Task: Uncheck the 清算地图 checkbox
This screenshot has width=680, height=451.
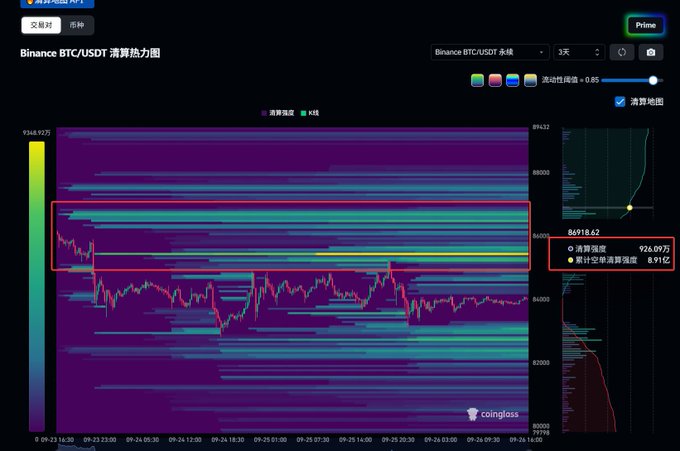Action: coord(620,101)
